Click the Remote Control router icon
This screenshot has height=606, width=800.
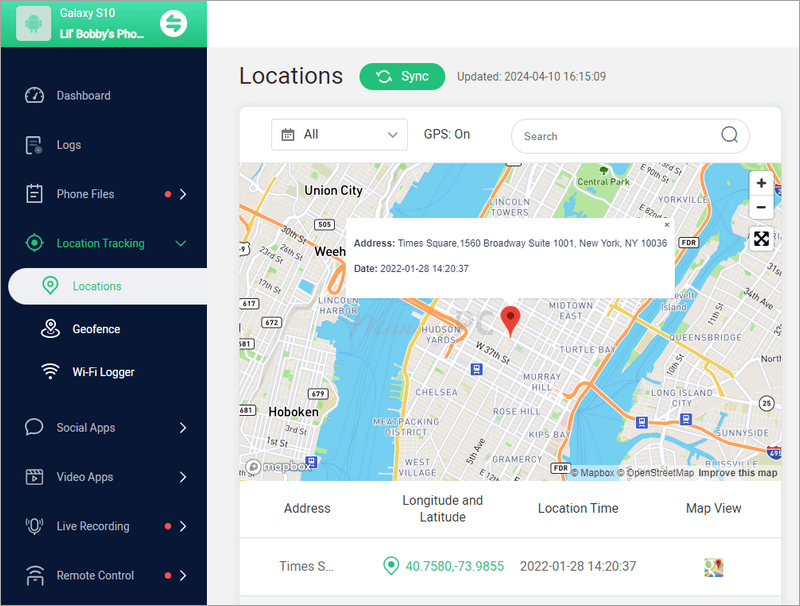tap(34, 575)
